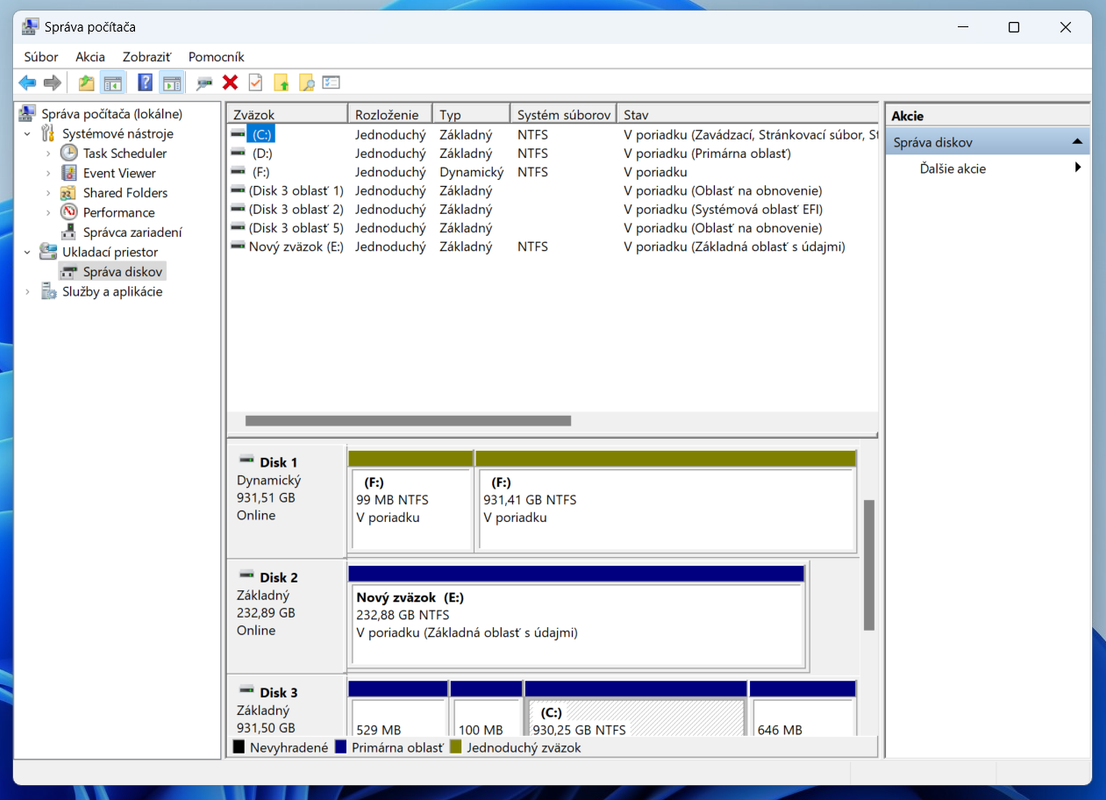Viewport: 1106px width, 800px height.
Task: Open the Ďalšie akcie submenu arrow
Action: pos(1077,168)
